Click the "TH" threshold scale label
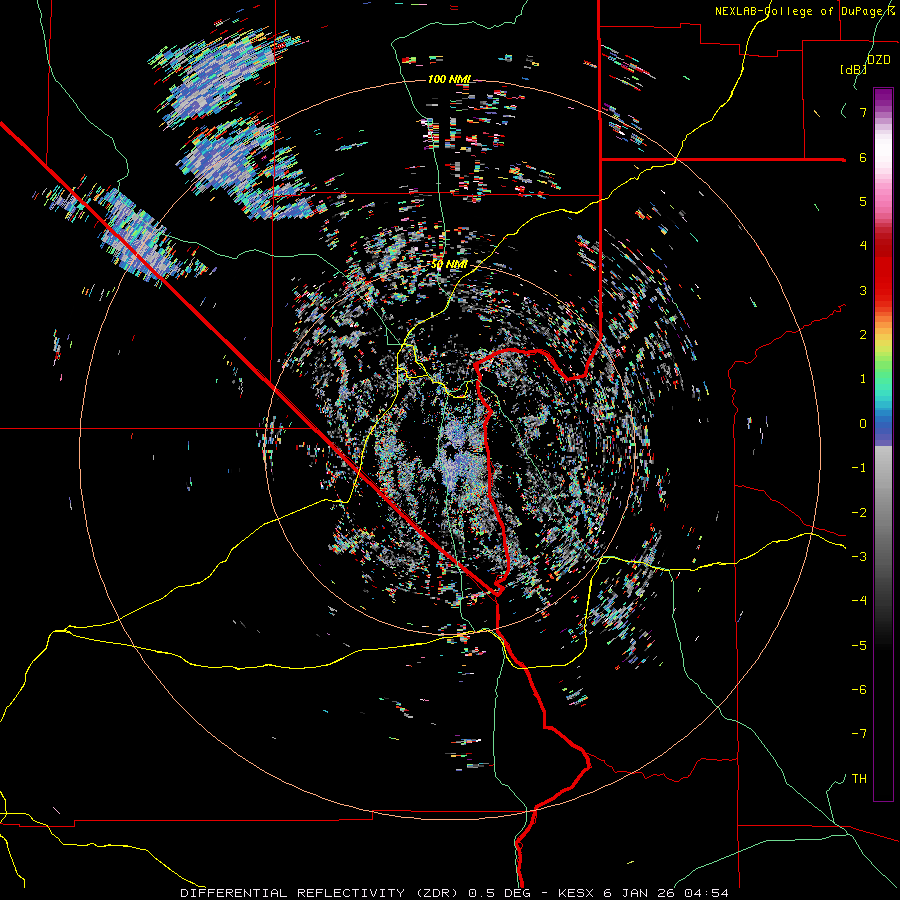 (x=859, y=779)
